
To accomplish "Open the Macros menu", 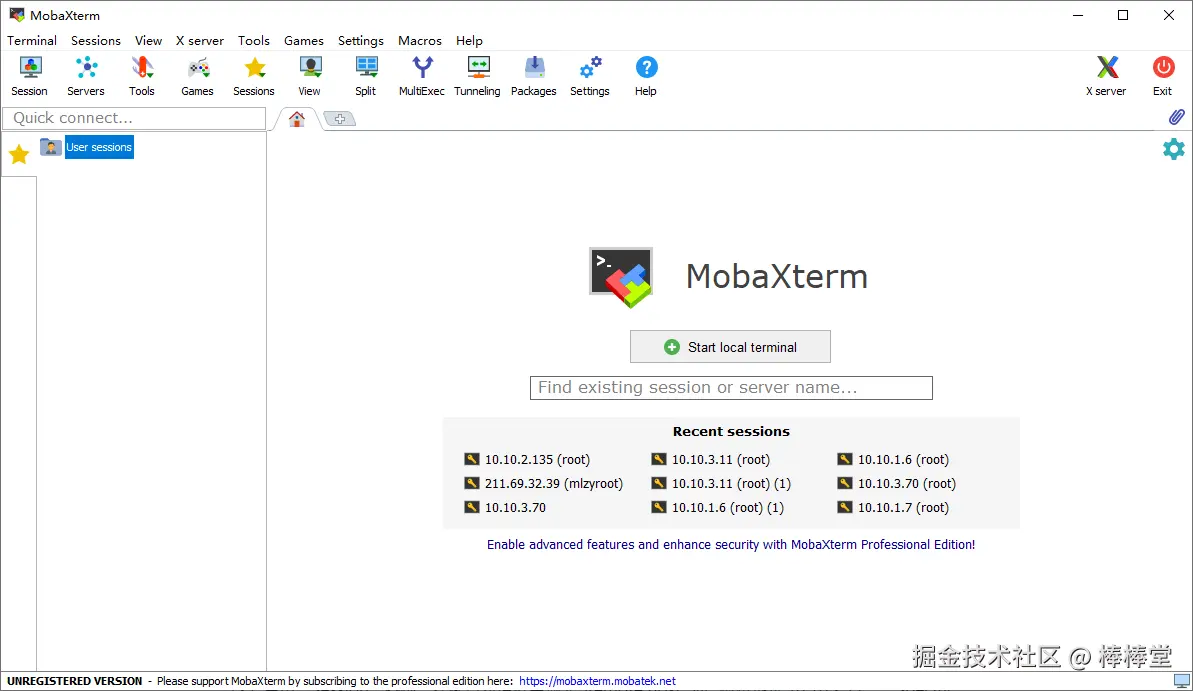I will (x=420, y=40).
